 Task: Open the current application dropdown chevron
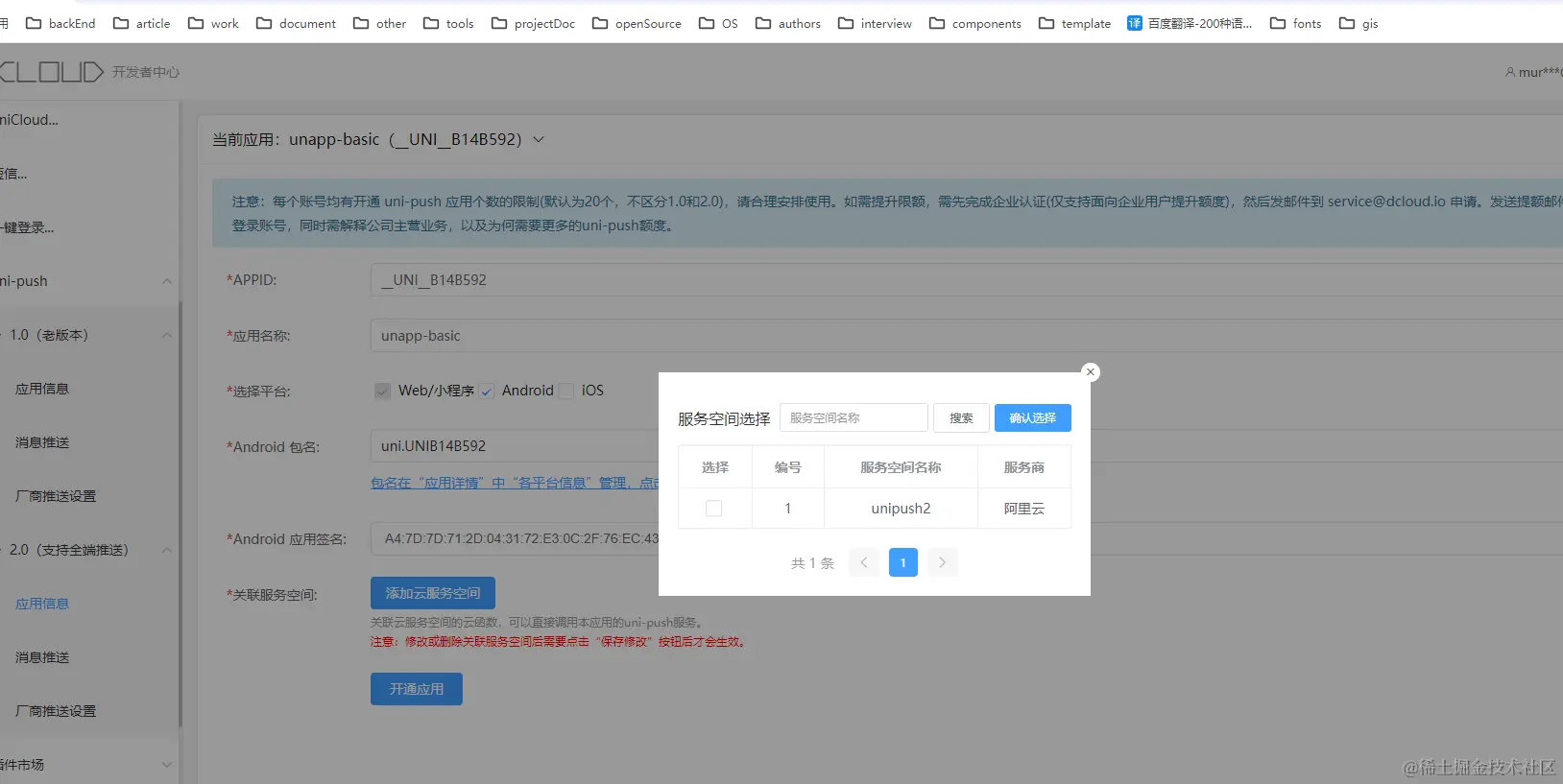coord(539,139)
